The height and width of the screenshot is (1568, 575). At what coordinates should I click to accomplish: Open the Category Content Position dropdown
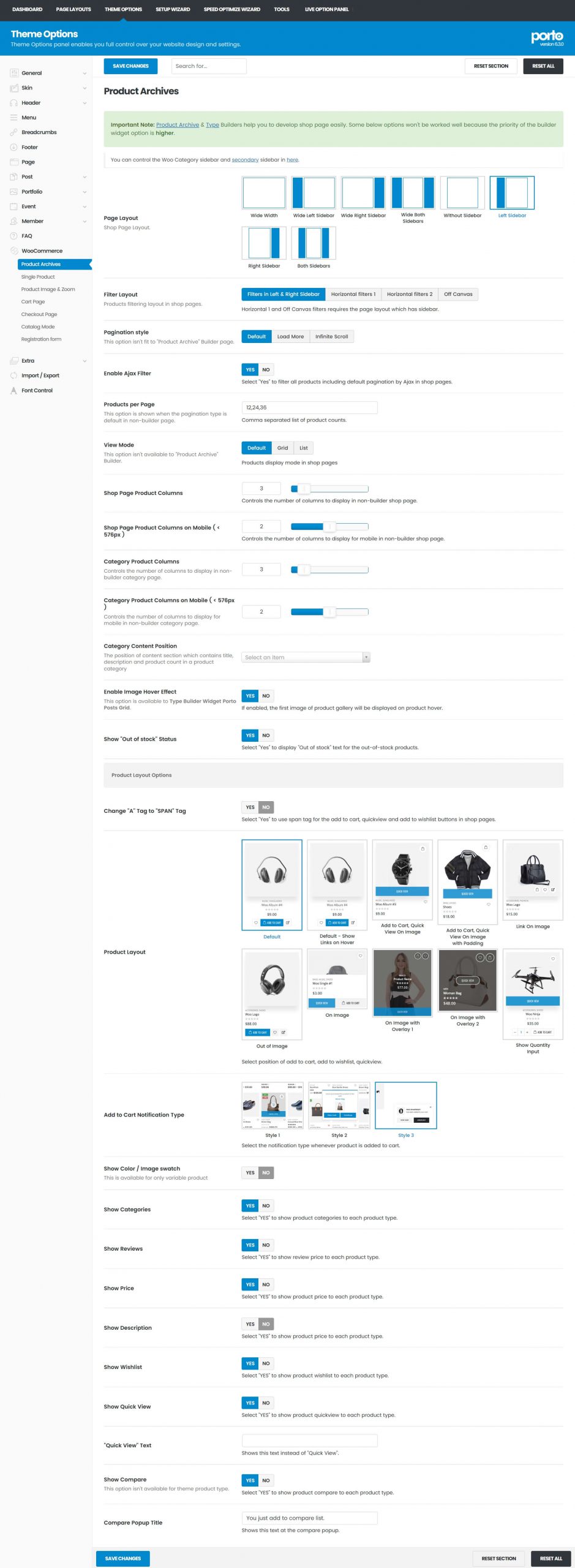[x=306, y=657]
